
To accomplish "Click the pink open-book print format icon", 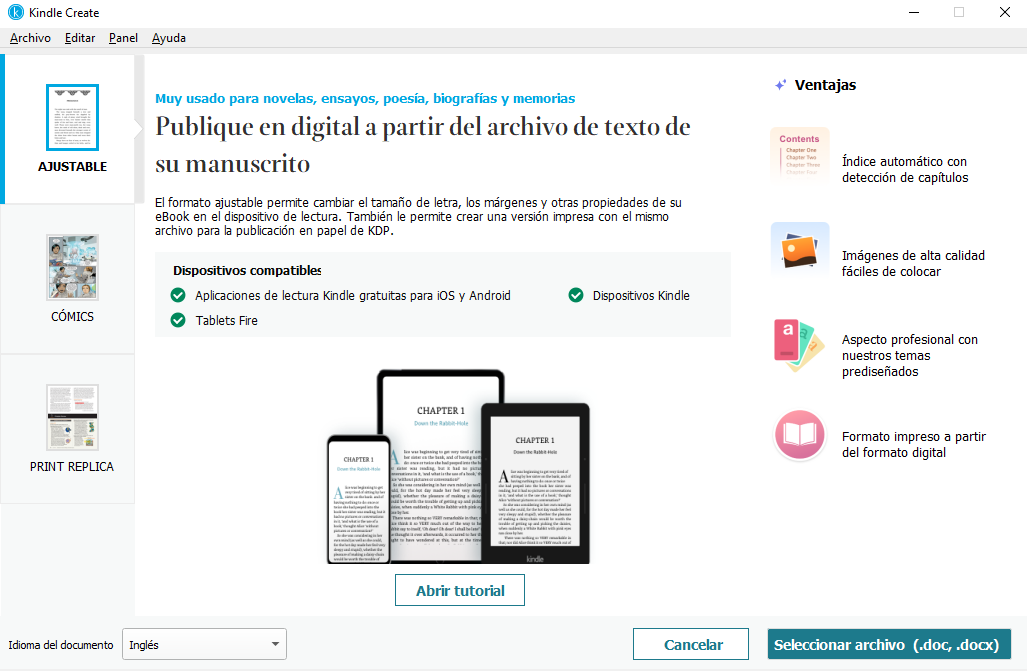I will click(x=799, y=435).
